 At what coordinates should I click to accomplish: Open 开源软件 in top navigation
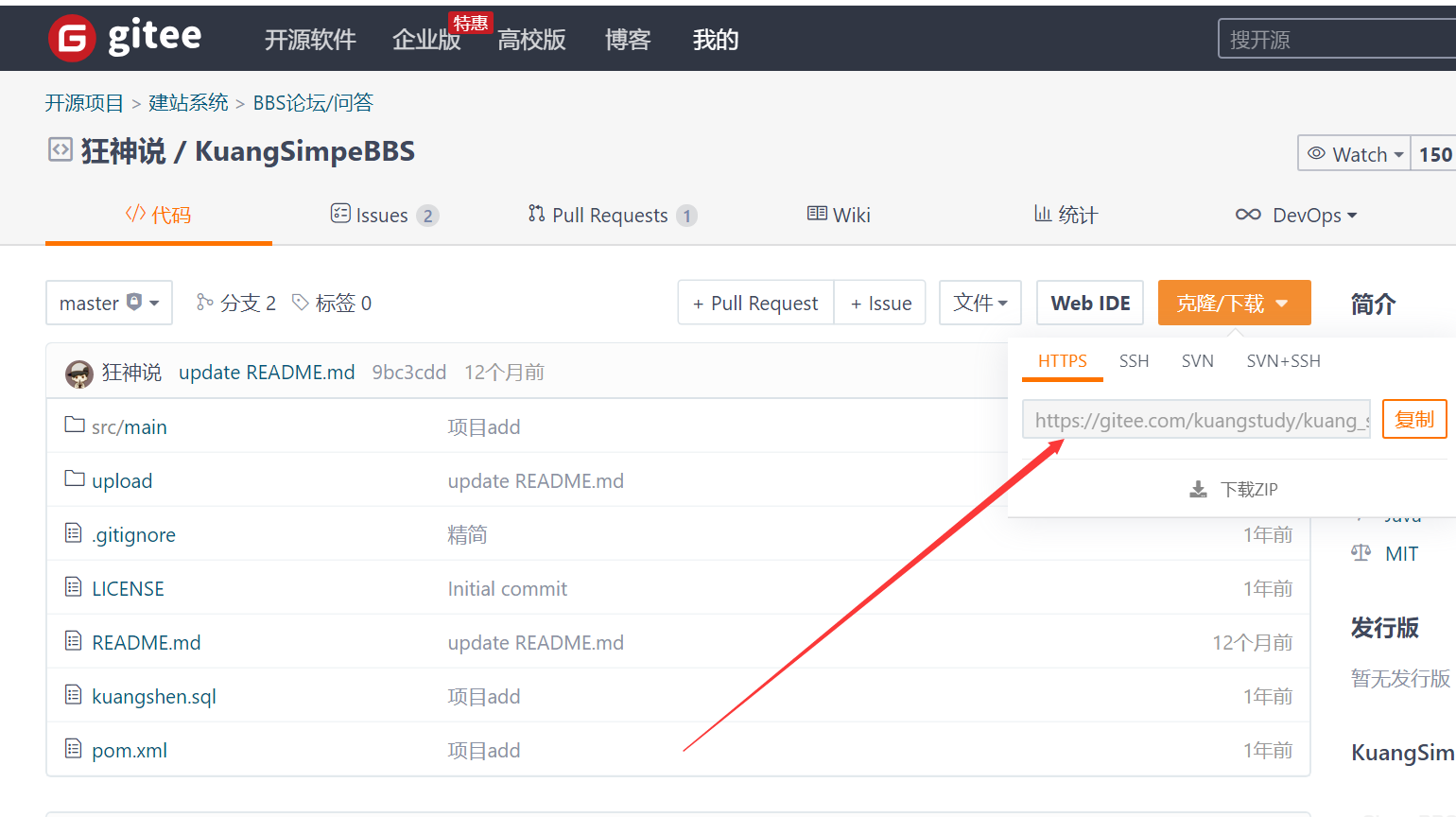(x=310, y=40)
